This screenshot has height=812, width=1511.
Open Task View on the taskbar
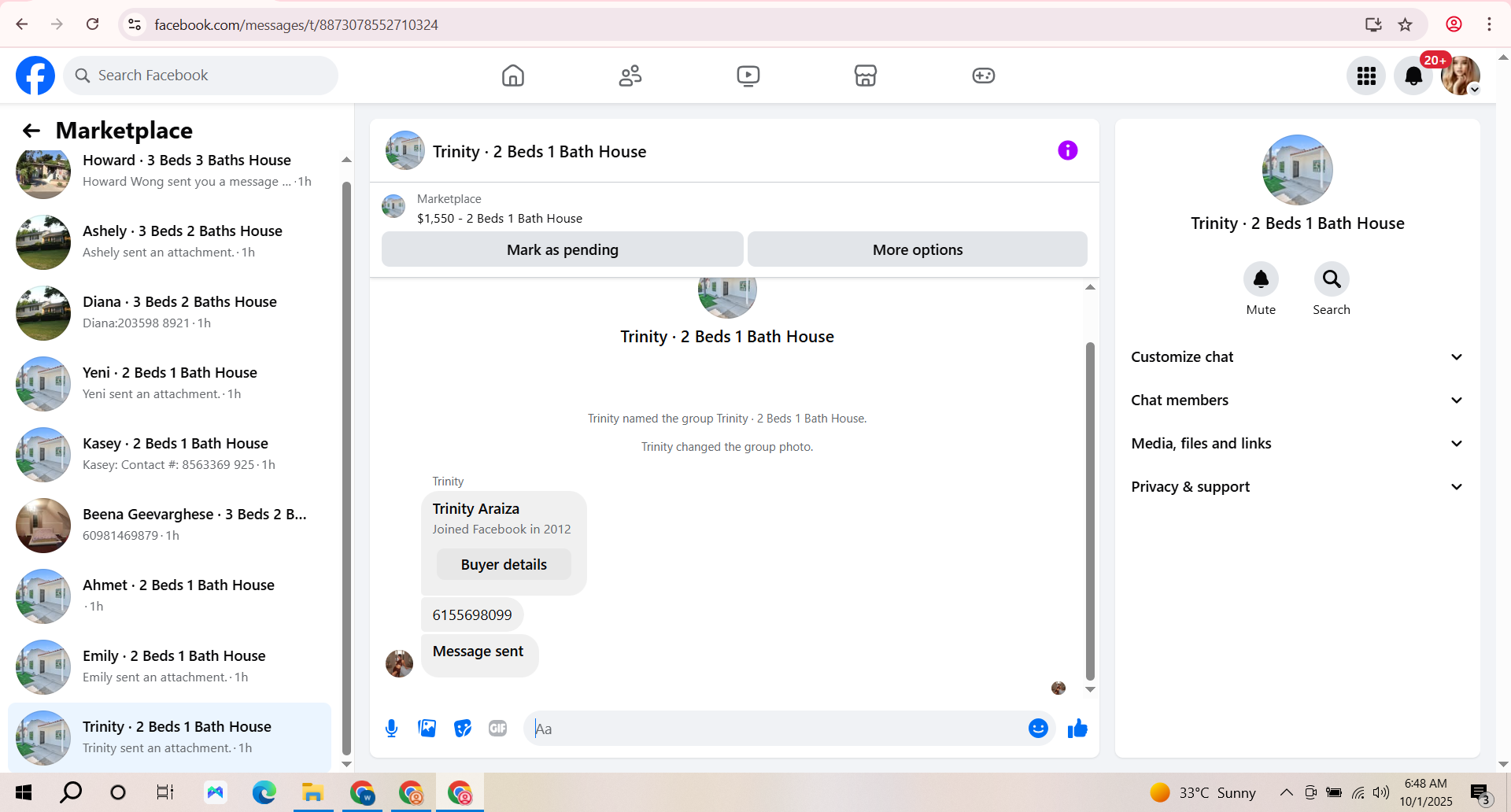tap(164, 792)
